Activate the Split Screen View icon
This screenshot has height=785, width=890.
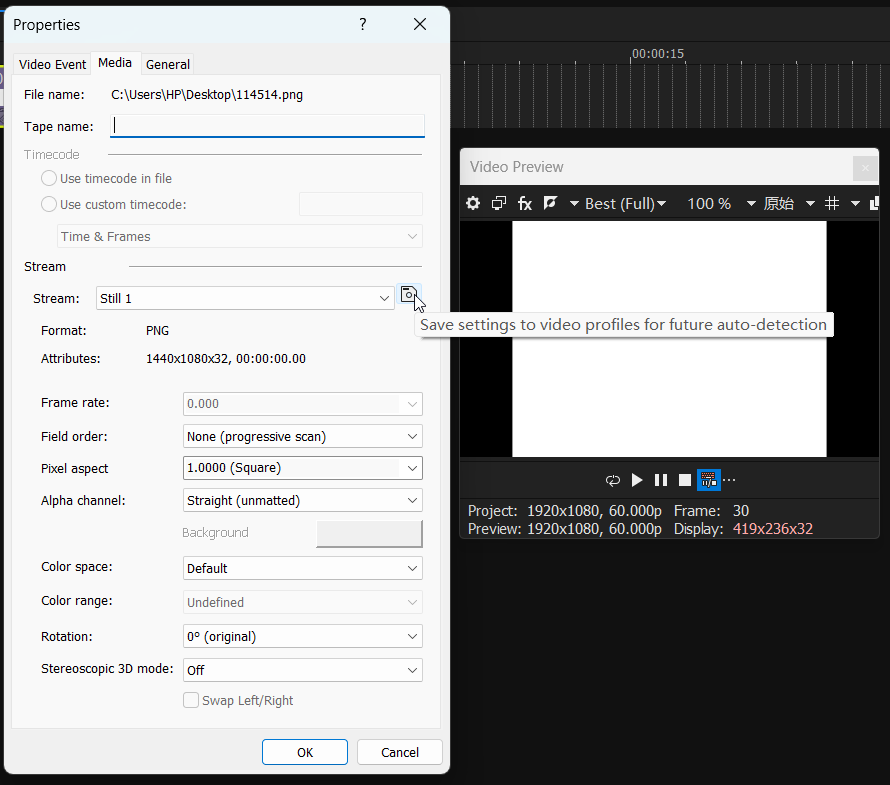549,203
